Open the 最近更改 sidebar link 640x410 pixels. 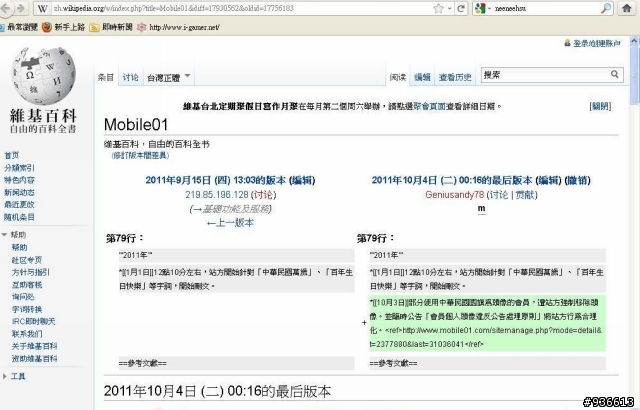pyautogui.click(x=19, y=204)
